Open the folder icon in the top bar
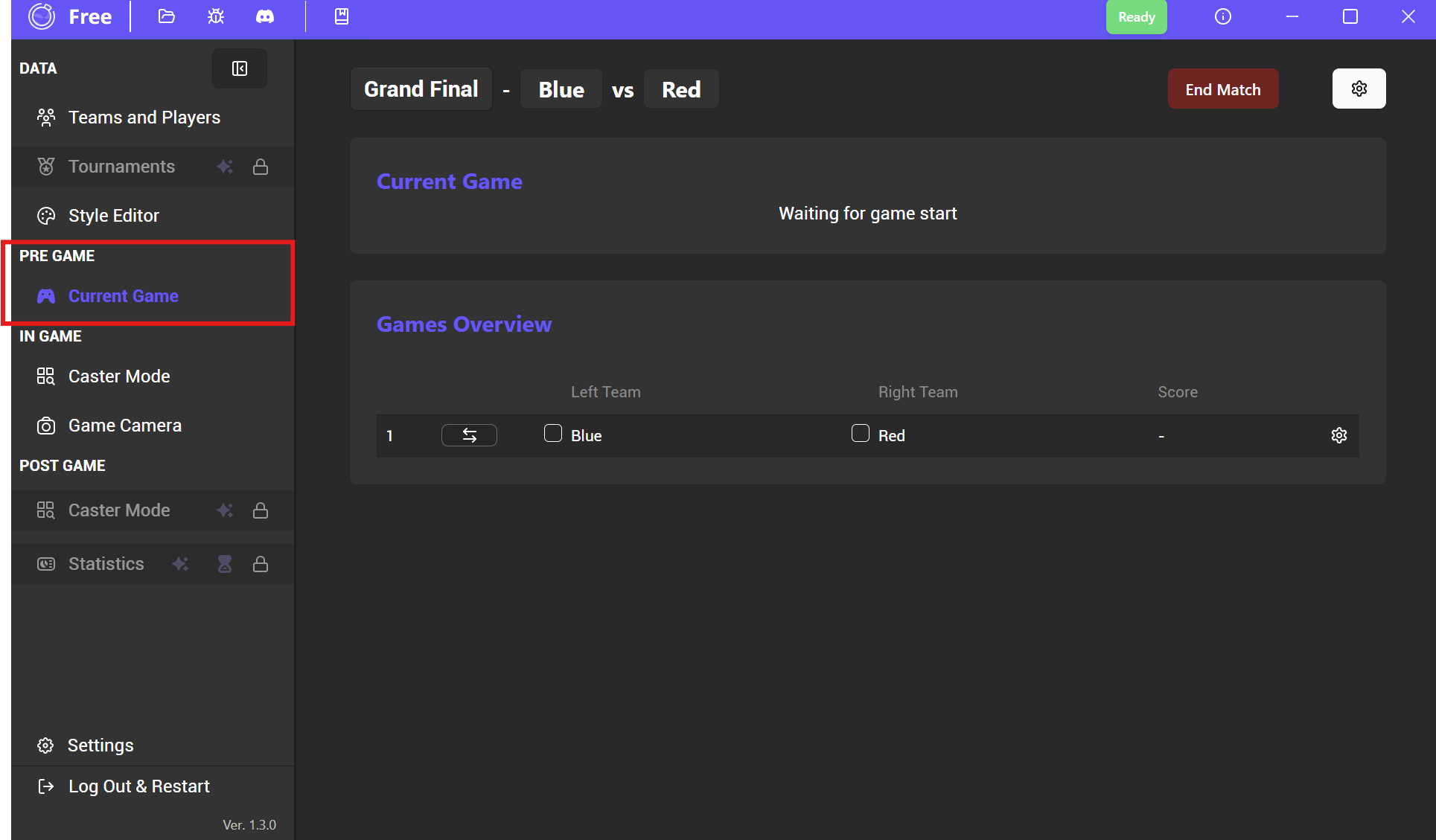The image size is (1436, 840). [x=166, y=16]
